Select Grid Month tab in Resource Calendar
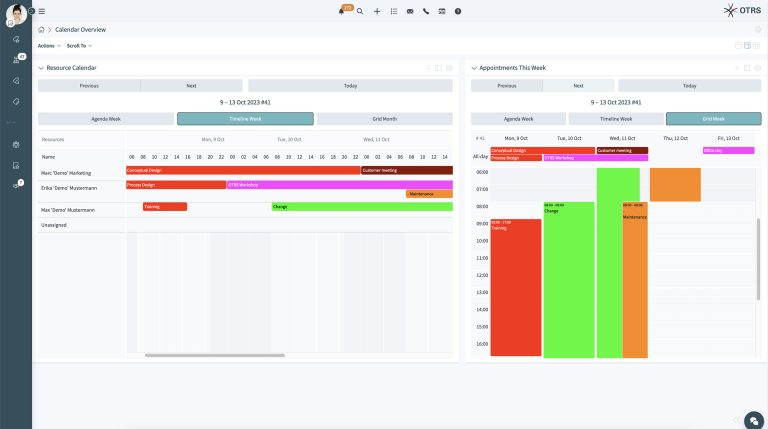 tap(384, 118)
